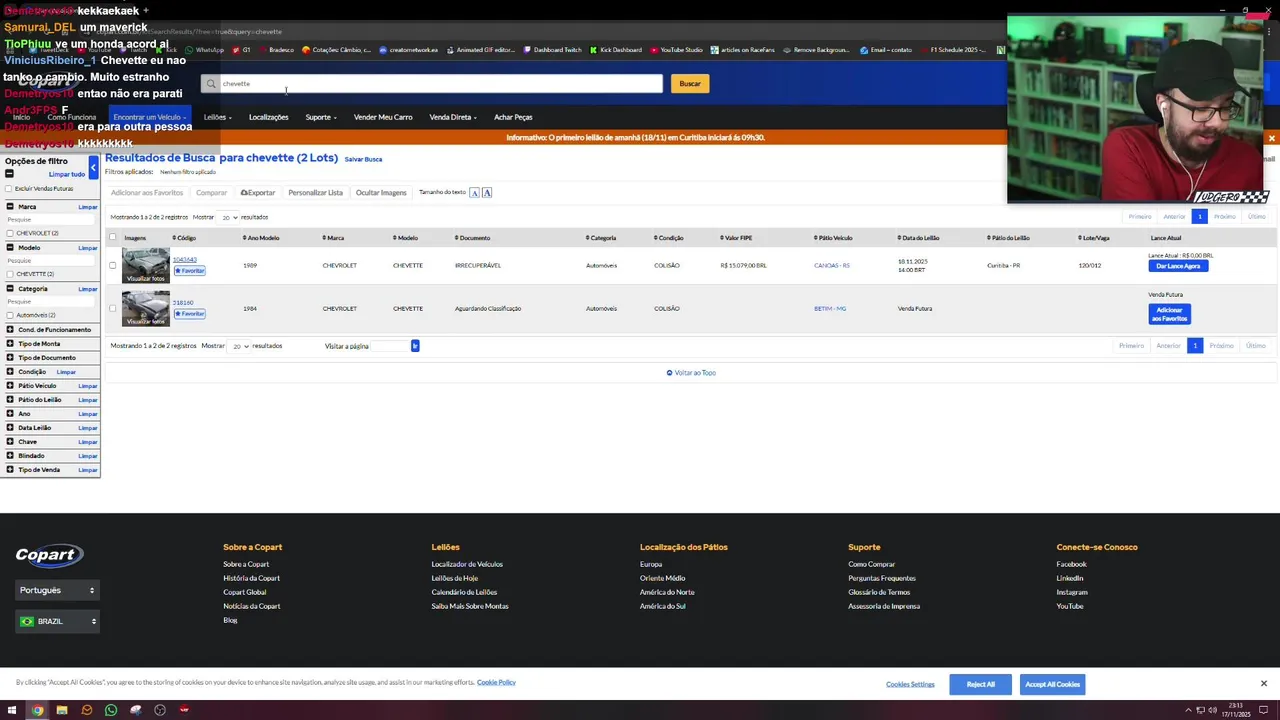Select the larger text size A icon

coord(487,193)
